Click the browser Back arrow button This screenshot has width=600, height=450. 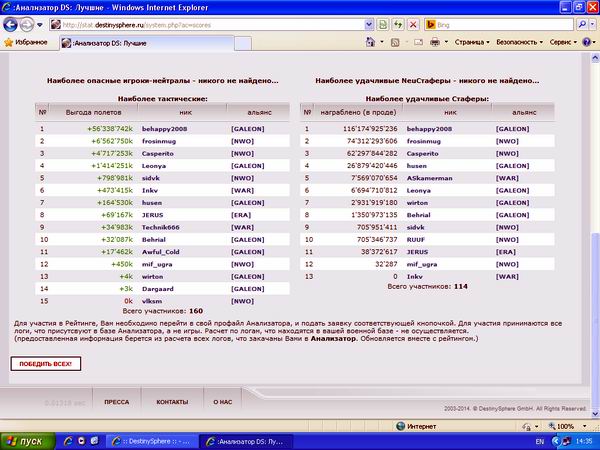click(11, 24)
